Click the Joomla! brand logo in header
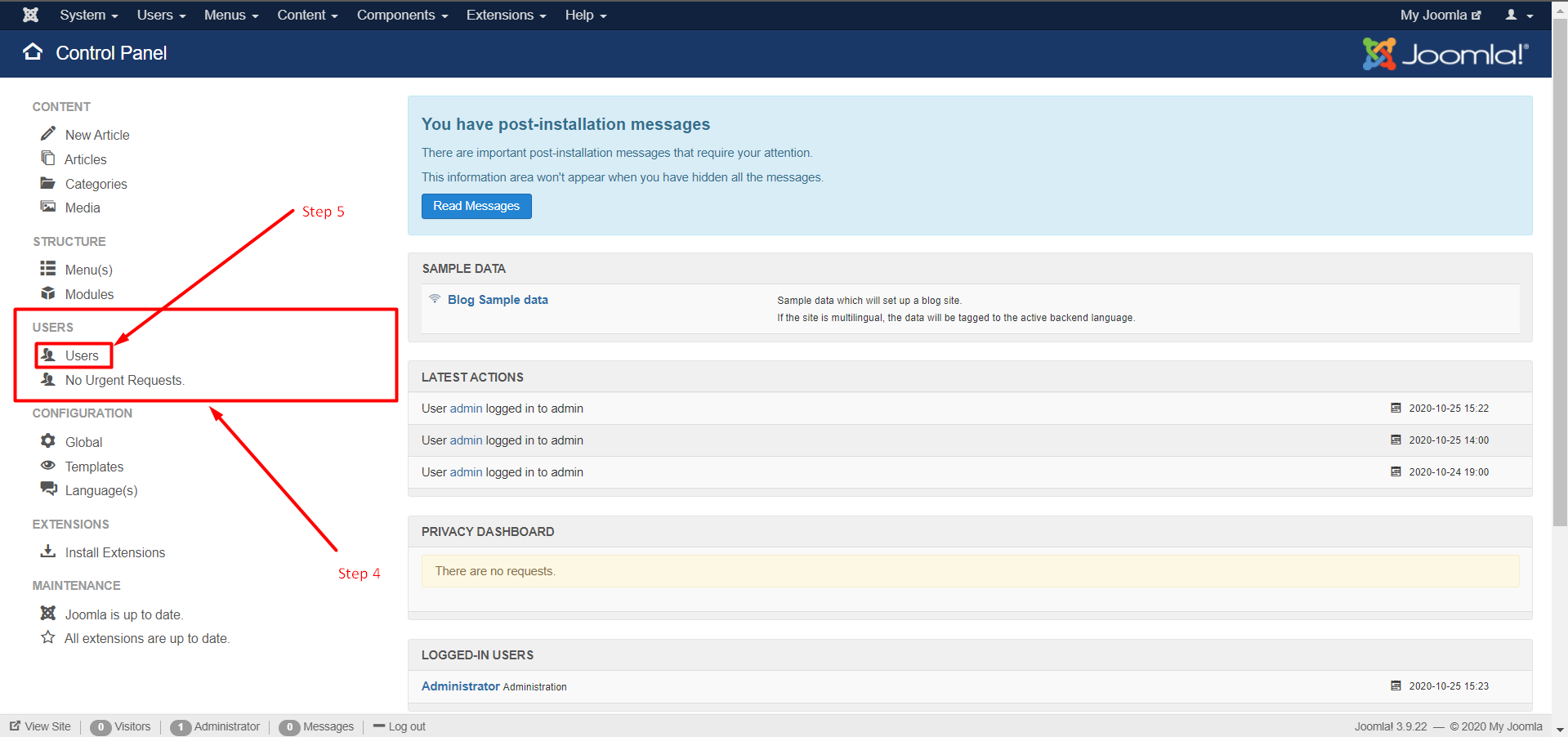1568x737 pixels. click(x=1445, y=54)
